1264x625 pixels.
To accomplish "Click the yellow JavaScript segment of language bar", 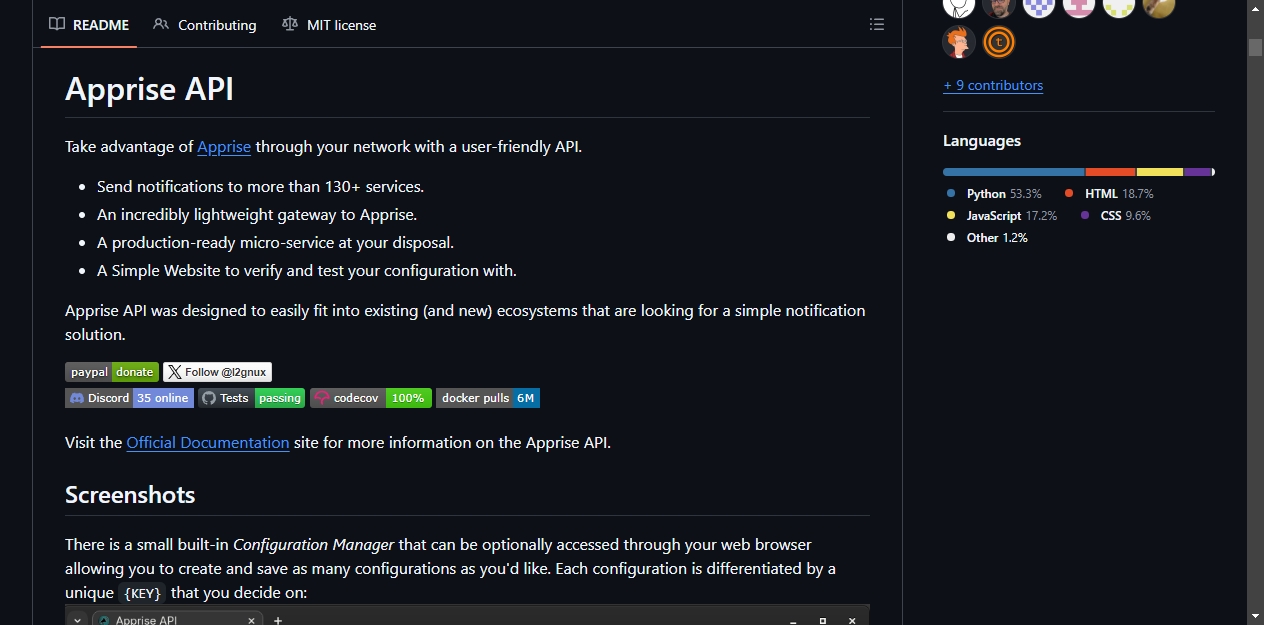I will pos(1160,172).
